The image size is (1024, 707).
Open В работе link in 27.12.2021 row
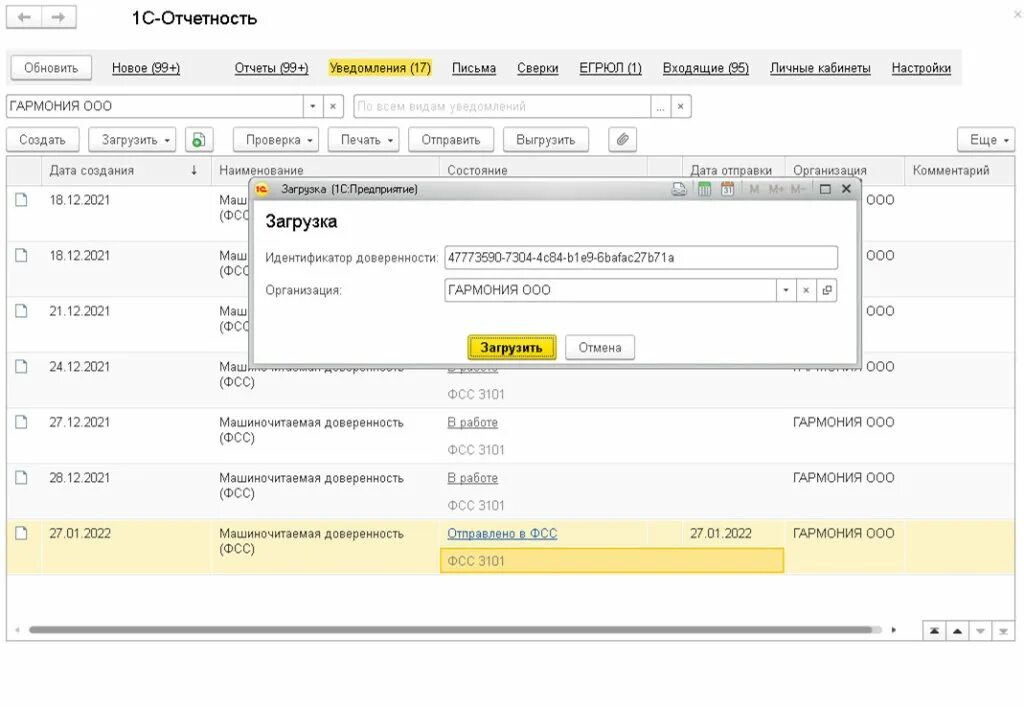472,422
